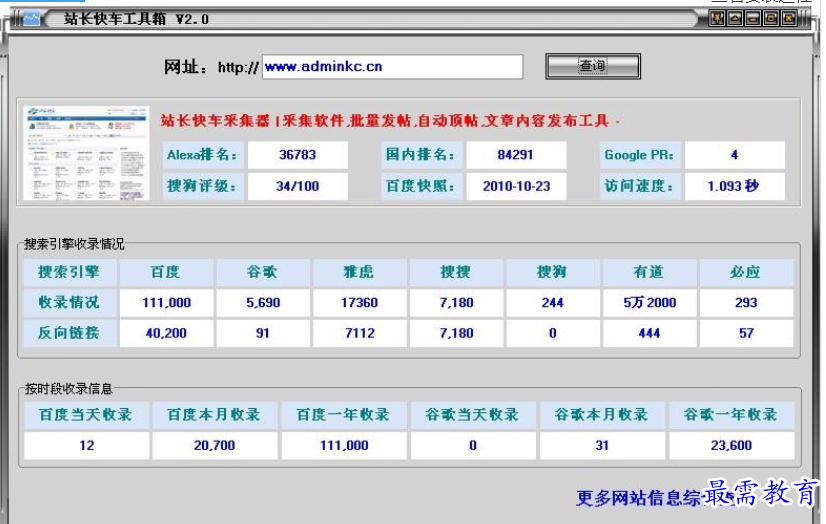
Task: Select 百度当天收录 value 12
Action: (x=86, y=446)
